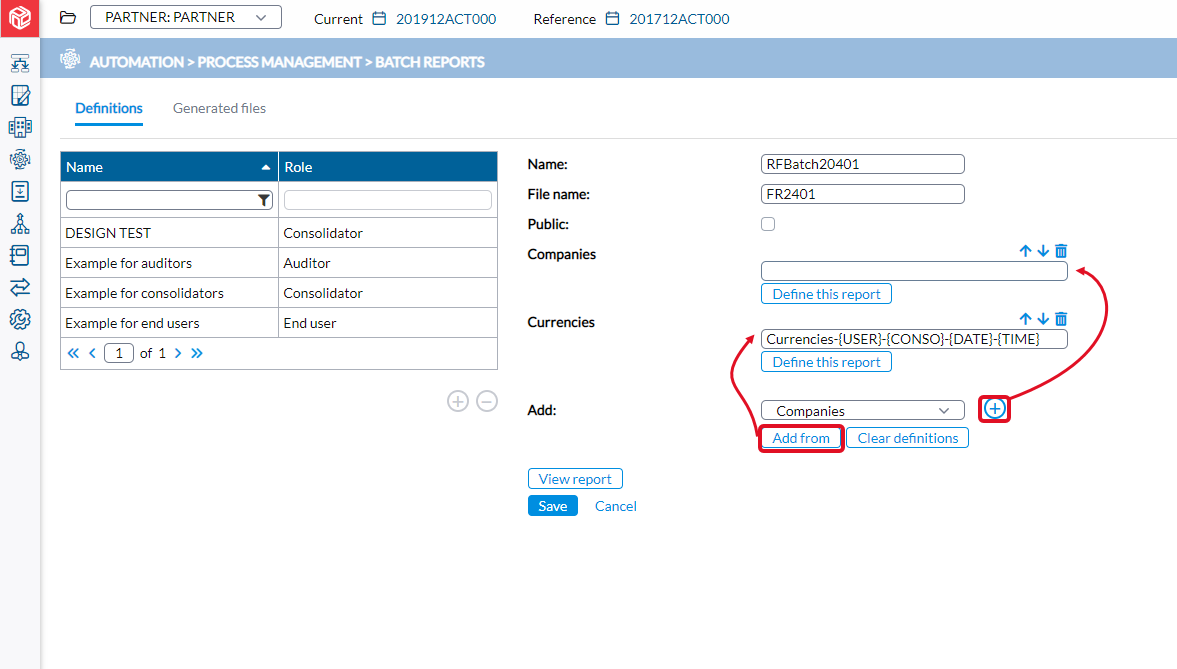
Task: Click the Cancel link
Action: coord(615,506)
